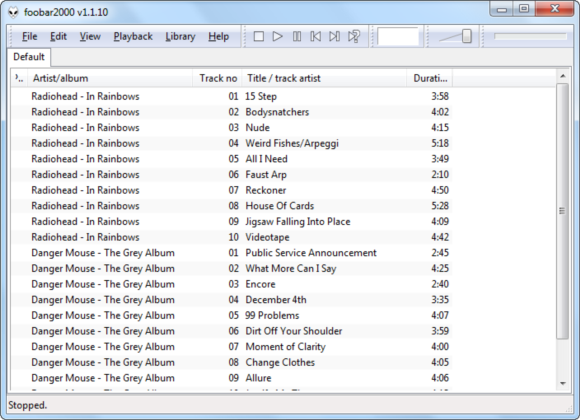
Task: Select the track Public Service Announcement
Action: (x=231, y=253)
